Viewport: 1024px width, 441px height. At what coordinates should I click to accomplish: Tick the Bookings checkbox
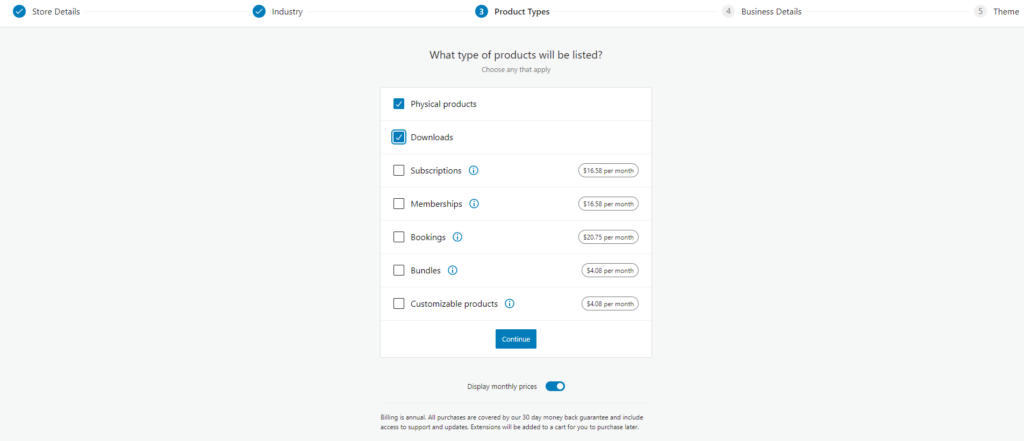coord(398,237)
